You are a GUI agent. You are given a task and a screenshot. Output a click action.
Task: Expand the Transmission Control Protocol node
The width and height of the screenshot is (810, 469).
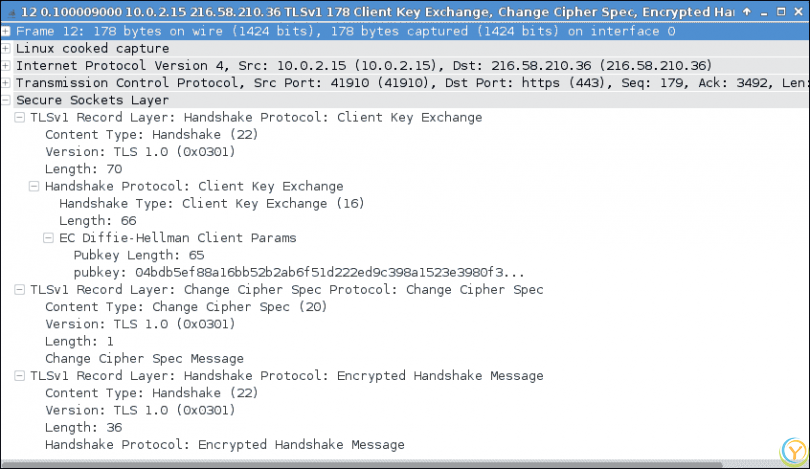tap(6, 83)
